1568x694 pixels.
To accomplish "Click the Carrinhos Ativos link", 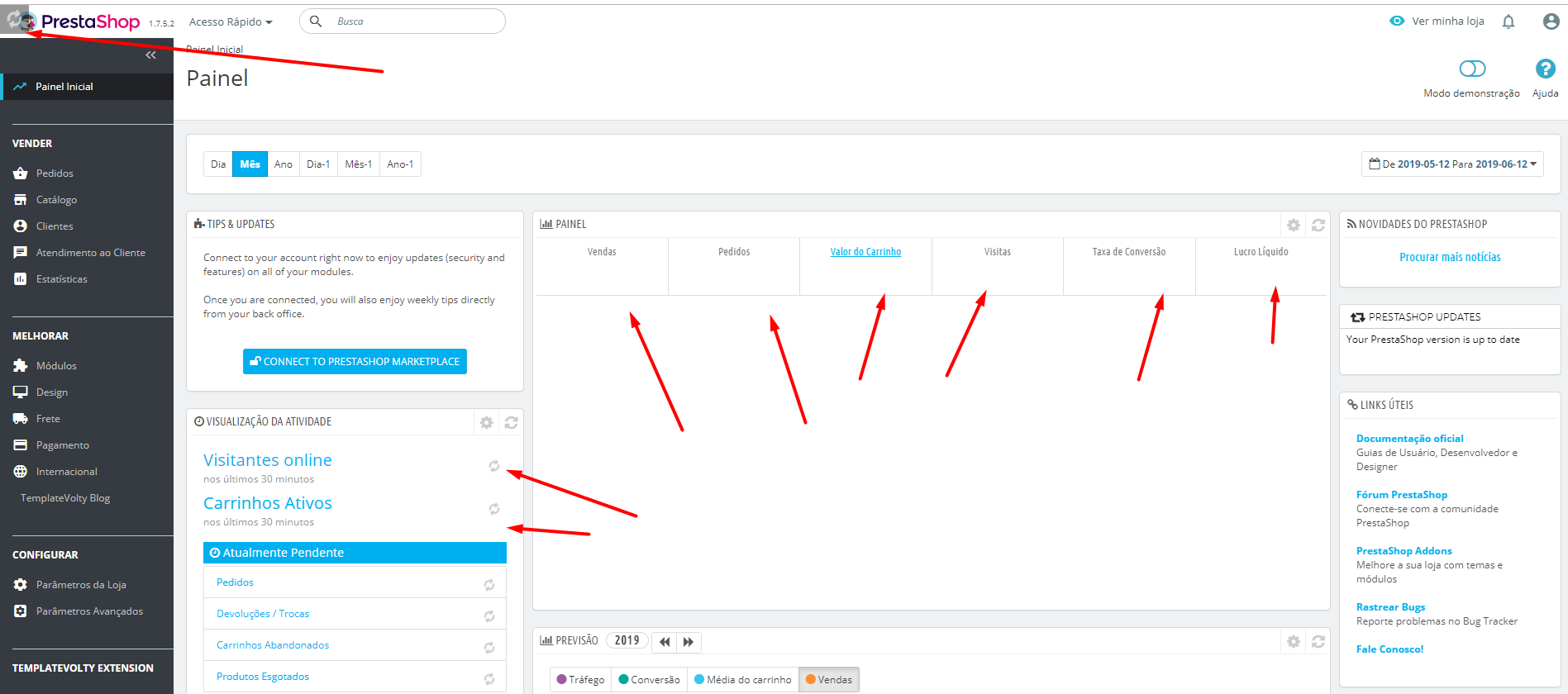I will coord(268,503).
